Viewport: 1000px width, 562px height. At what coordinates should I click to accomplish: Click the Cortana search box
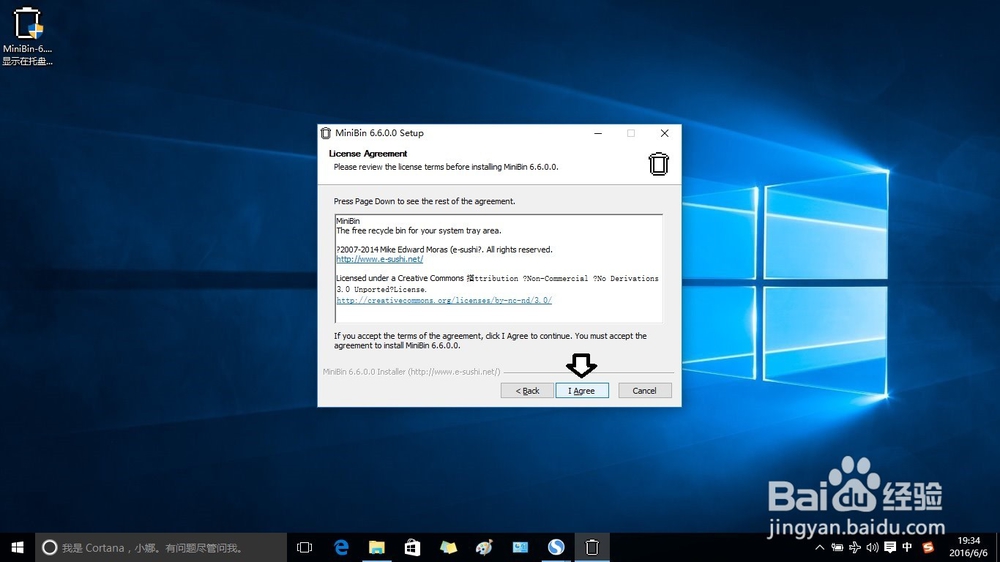tap(161, 547)
